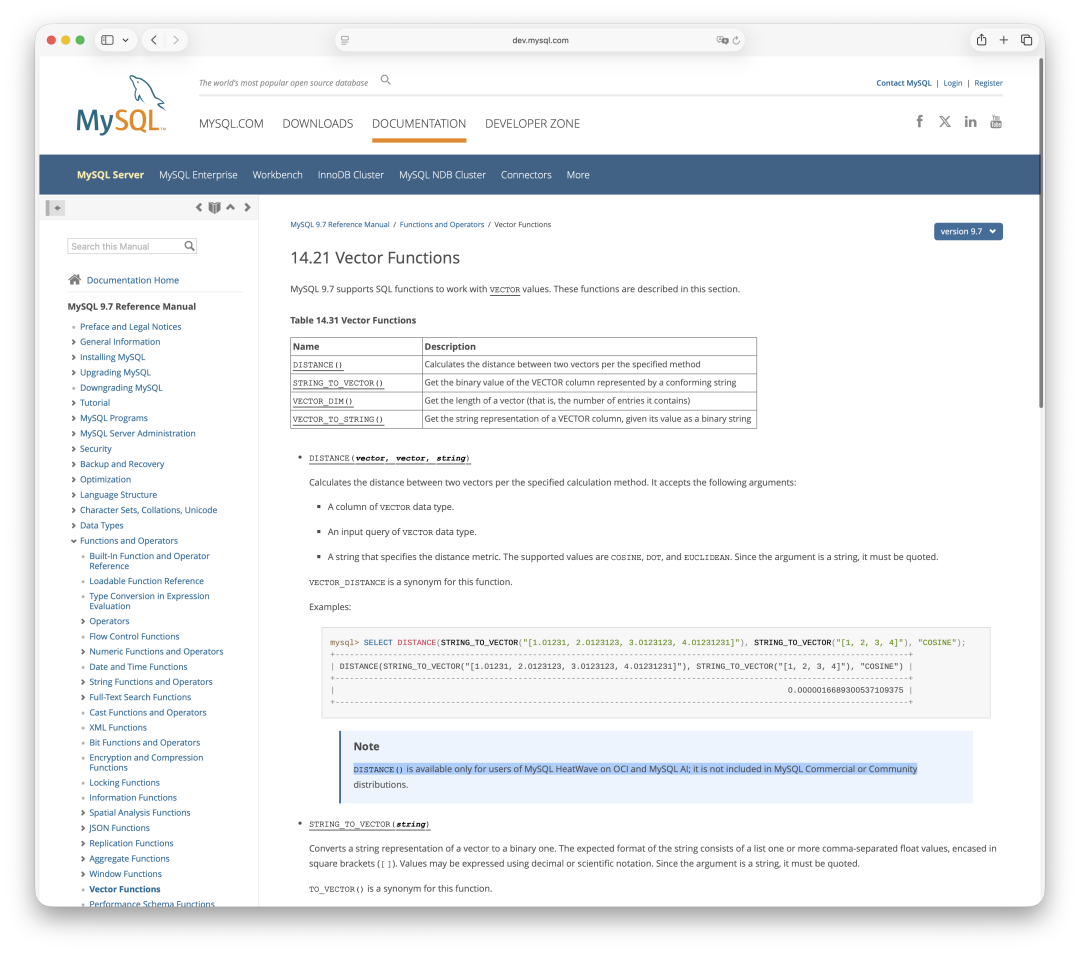Show Safari tab overview
The image size is (1080, 953).
[1026, 40]
